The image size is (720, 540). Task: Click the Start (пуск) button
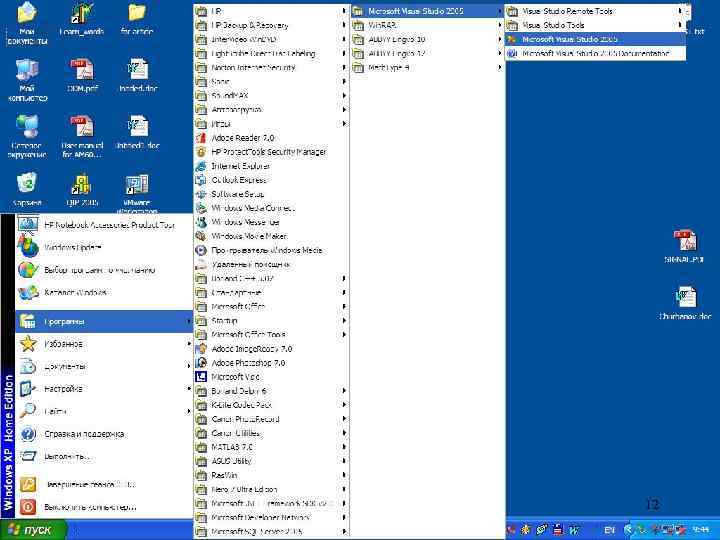click(33, 530)
